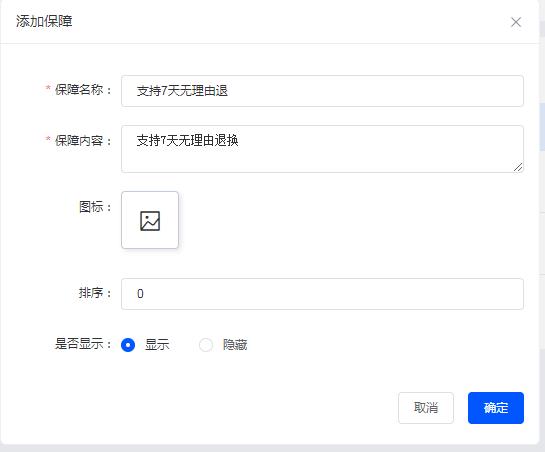Click the 取消 cancel button

point(426,408)
